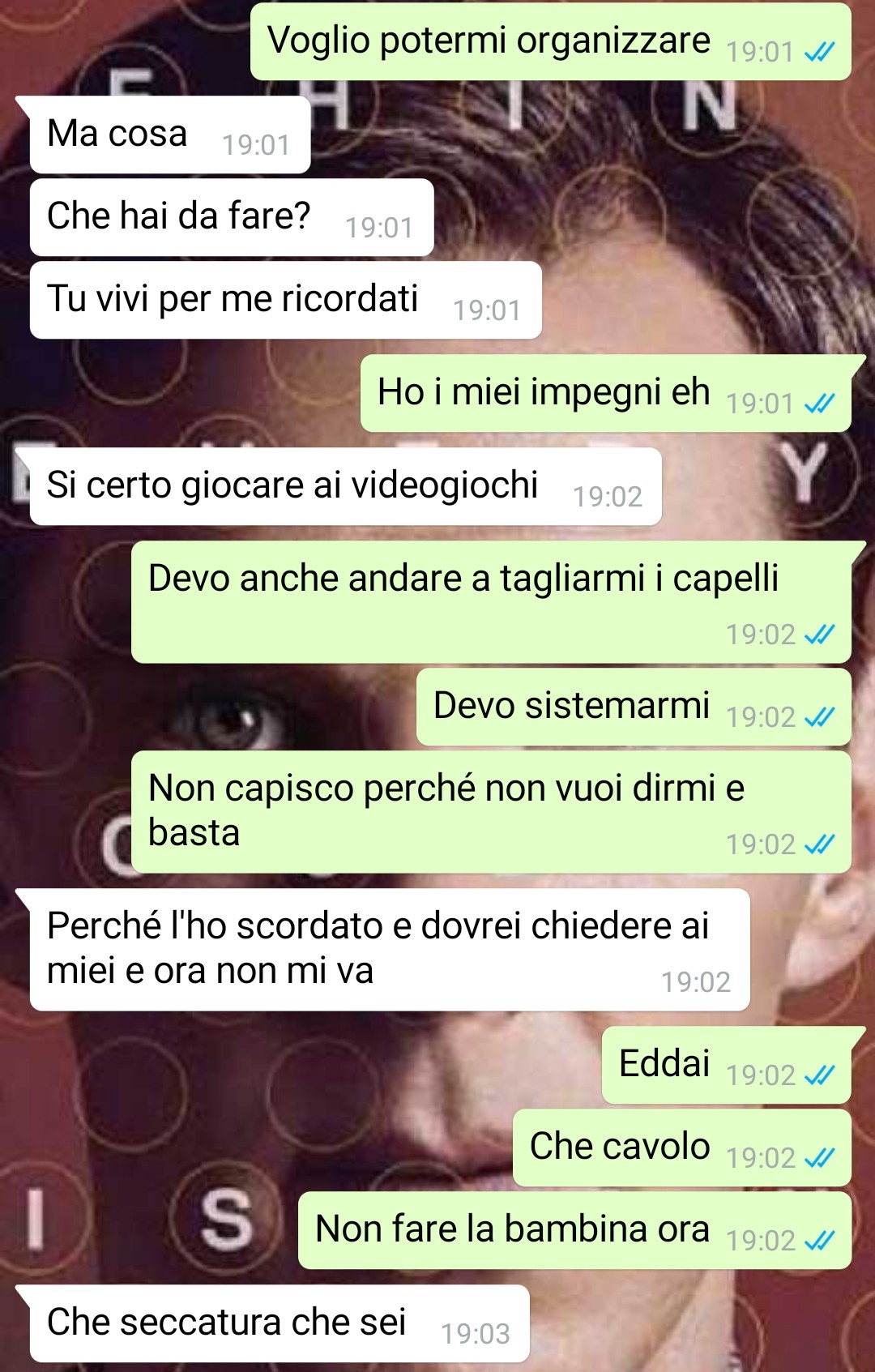Viewport: 875px width, 1372px height.
Task: Select the "Che seccatura che sei" message
Action: (280, 1323)
